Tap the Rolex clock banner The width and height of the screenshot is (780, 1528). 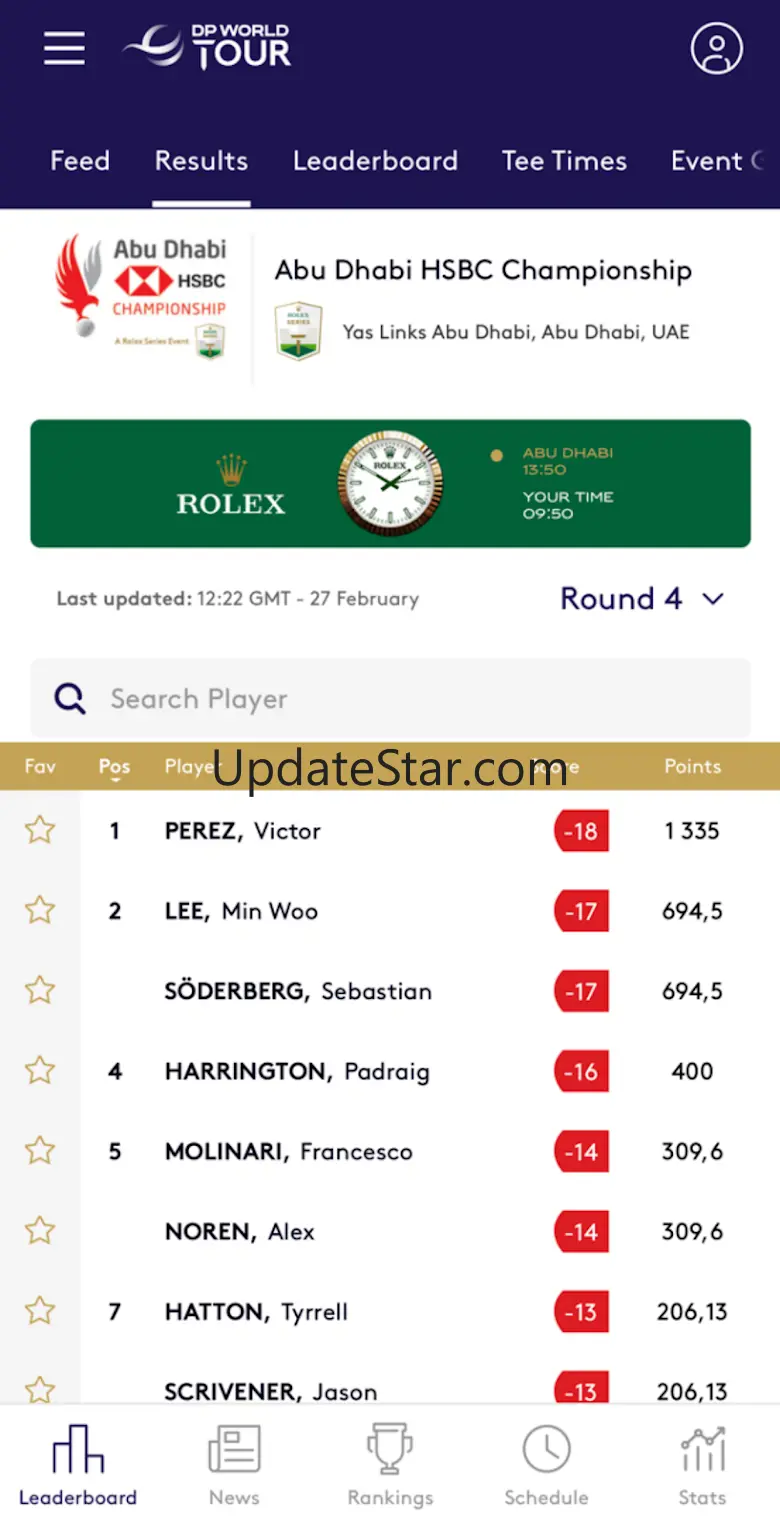[x=390, y=484]
